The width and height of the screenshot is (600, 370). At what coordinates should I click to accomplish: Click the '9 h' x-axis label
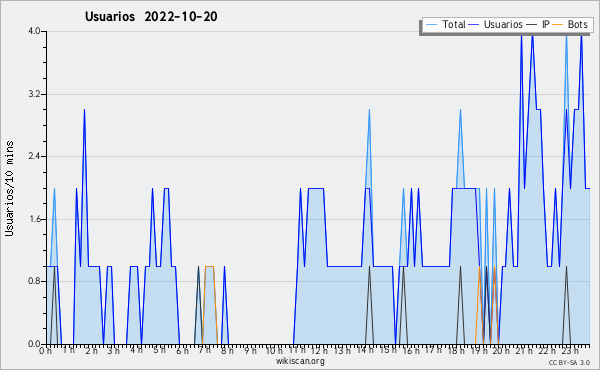(x=250, y=351)
